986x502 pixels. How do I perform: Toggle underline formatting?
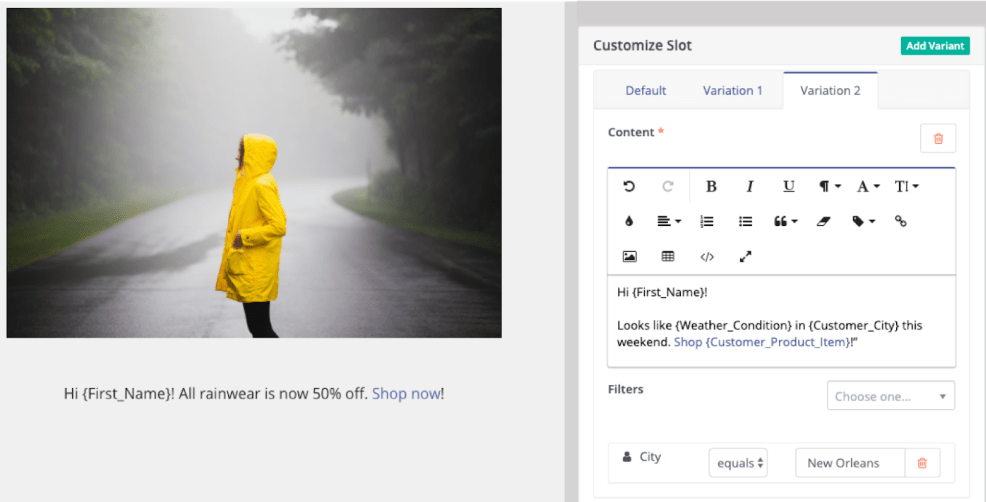pyautogui.click(x=788, y=186)
